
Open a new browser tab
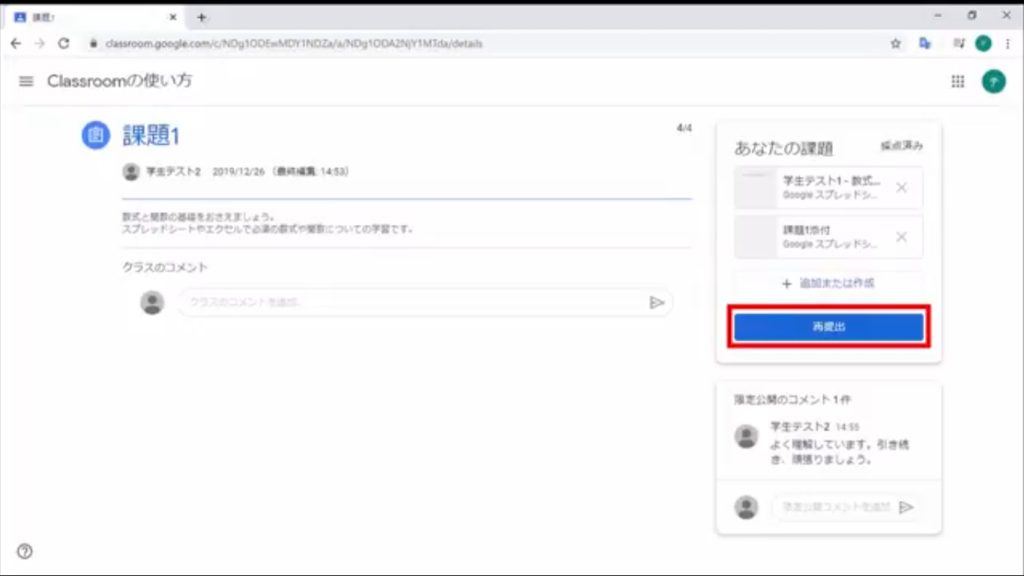click(201, 18)
